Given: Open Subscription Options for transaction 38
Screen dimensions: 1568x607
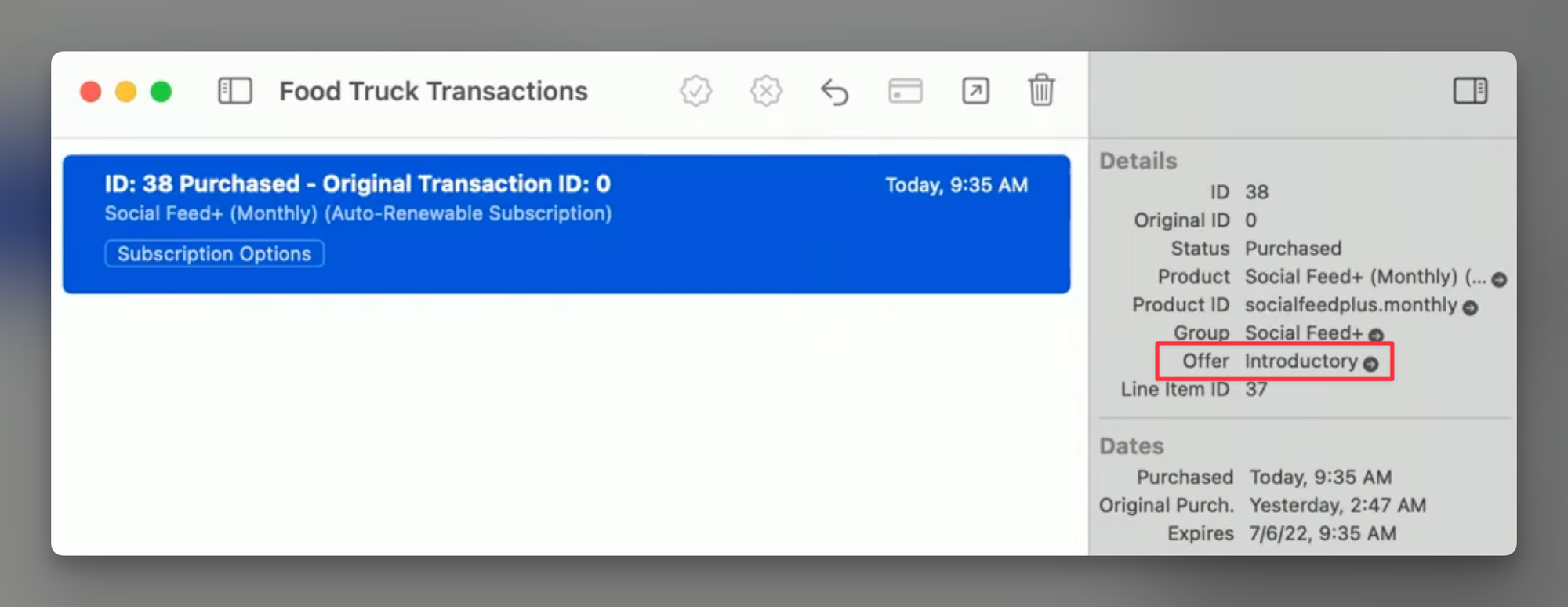Looking at the screenshot, I should [x=214, y=254].
